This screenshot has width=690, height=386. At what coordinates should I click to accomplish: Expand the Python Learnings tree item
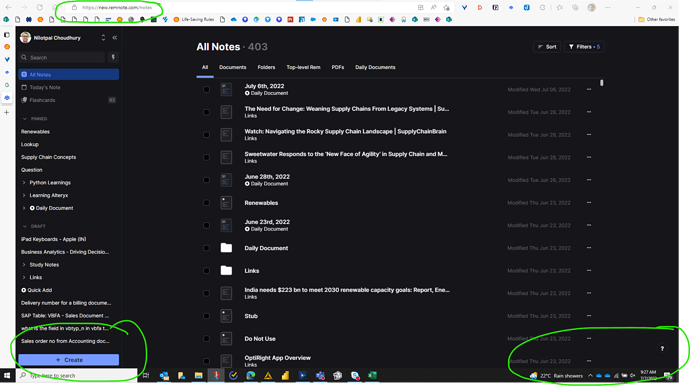(x=24, y=183)
